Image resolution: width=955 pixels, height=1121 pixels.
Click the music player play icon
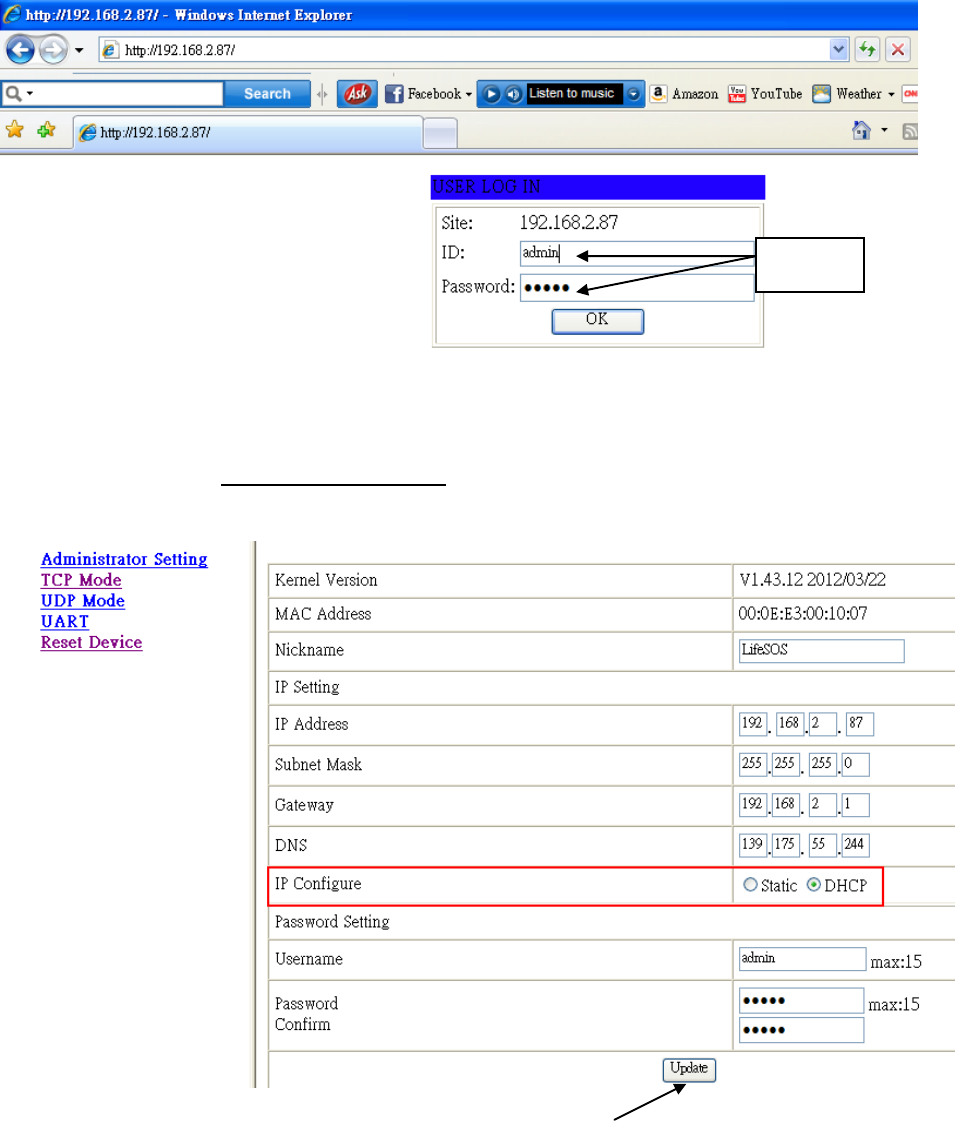[491, 94]
